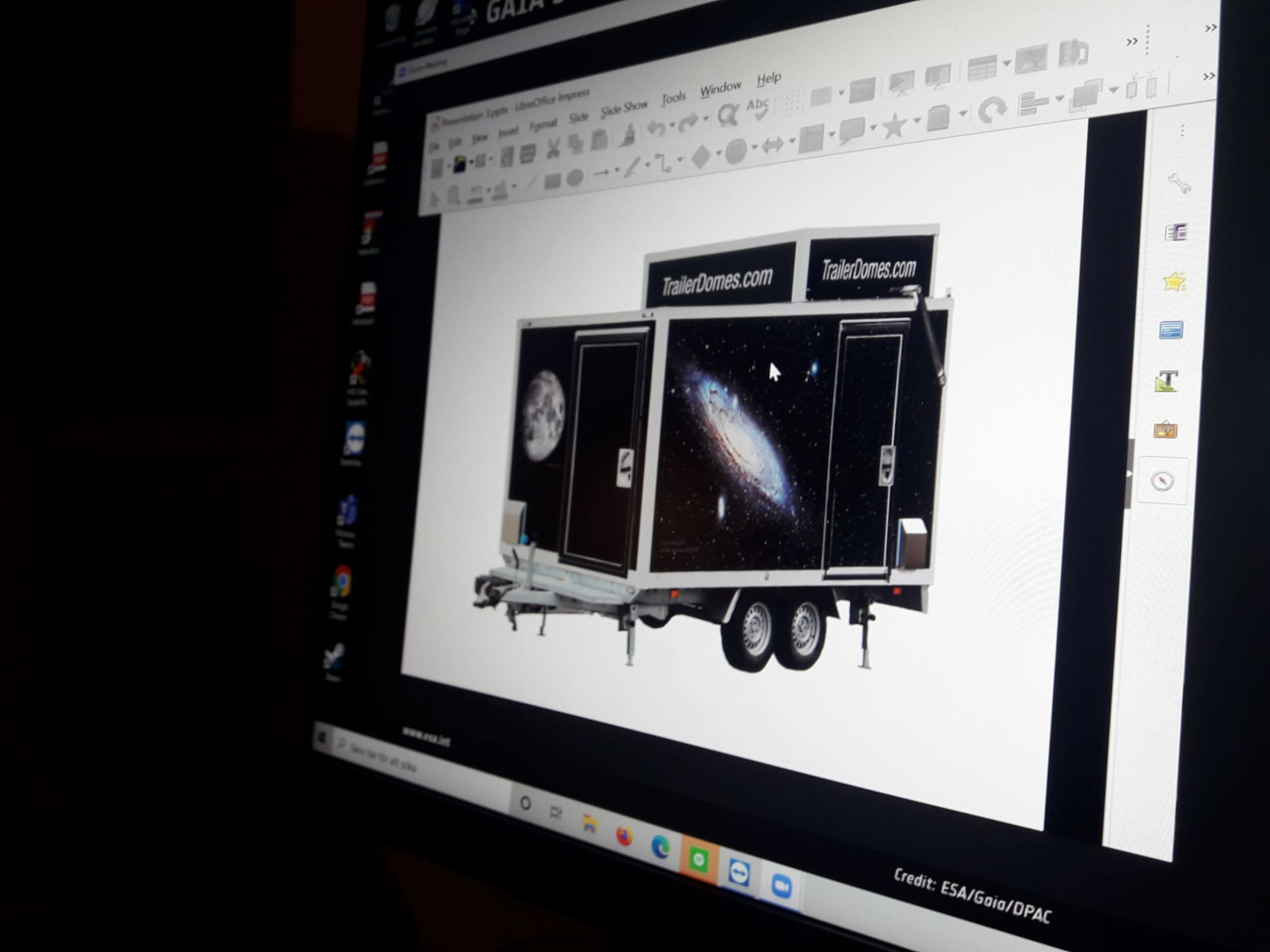This screenshot has width=1270, height=952.
Task: Click the Insert Table icon
Action: (x=981, y=68)
